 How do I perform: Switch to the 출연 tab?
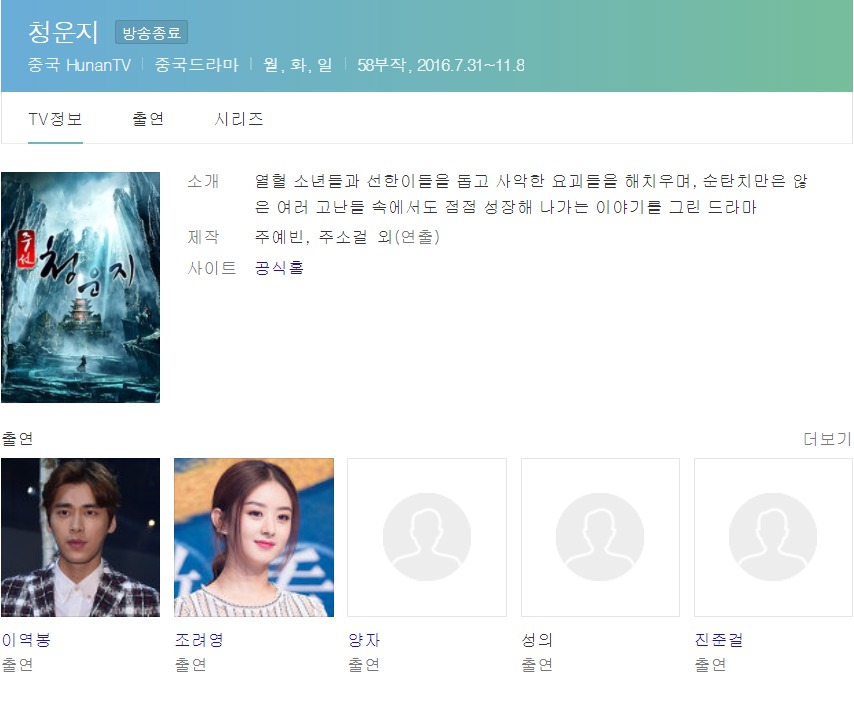pyautogui.click(x=148, y=119)
